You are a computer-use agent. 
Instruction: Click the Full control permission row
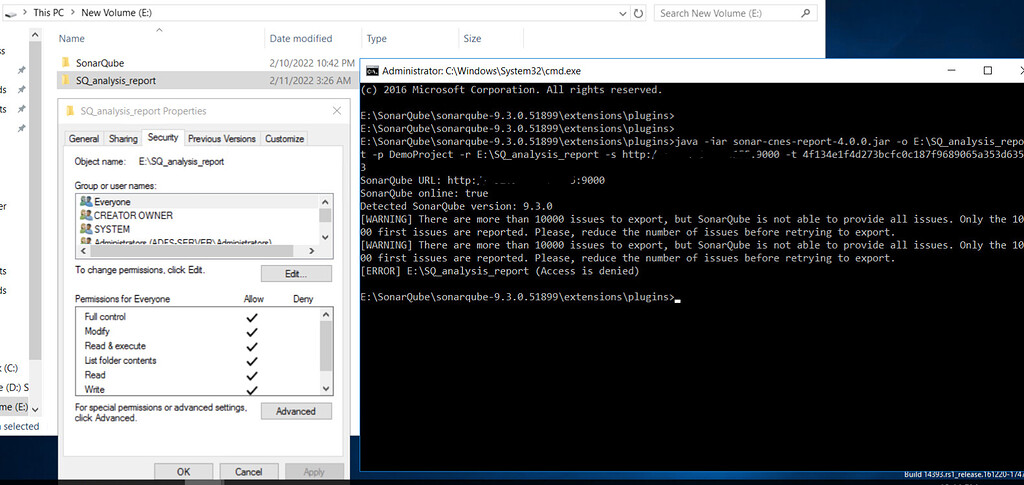(x=199, y=317)
